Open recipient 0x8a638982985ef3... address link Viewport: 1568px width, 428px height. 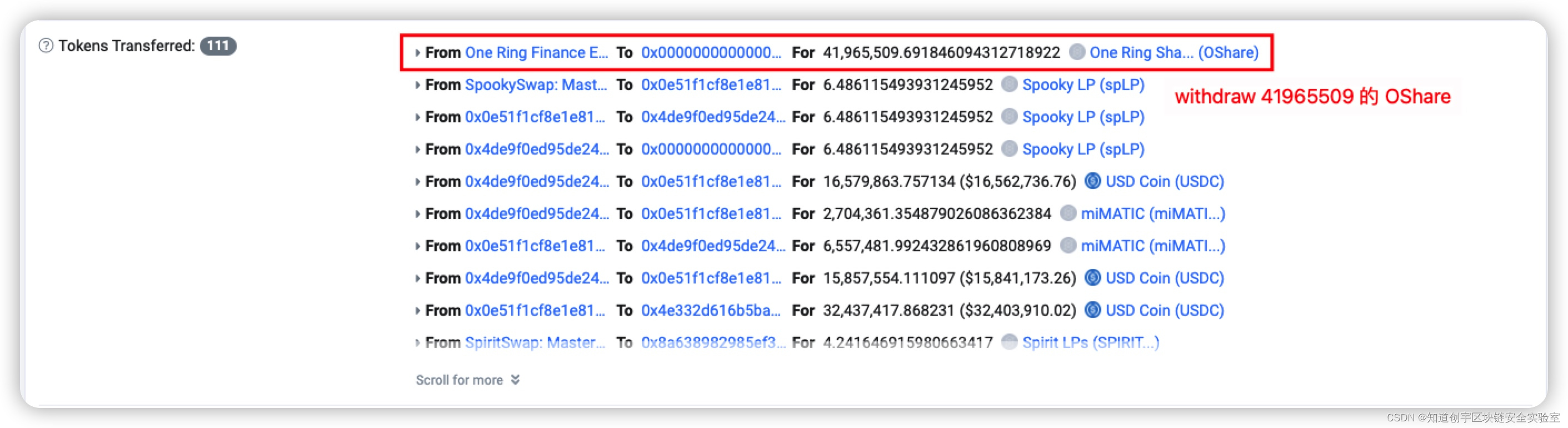pyautogui.click(x=713, y=343)
